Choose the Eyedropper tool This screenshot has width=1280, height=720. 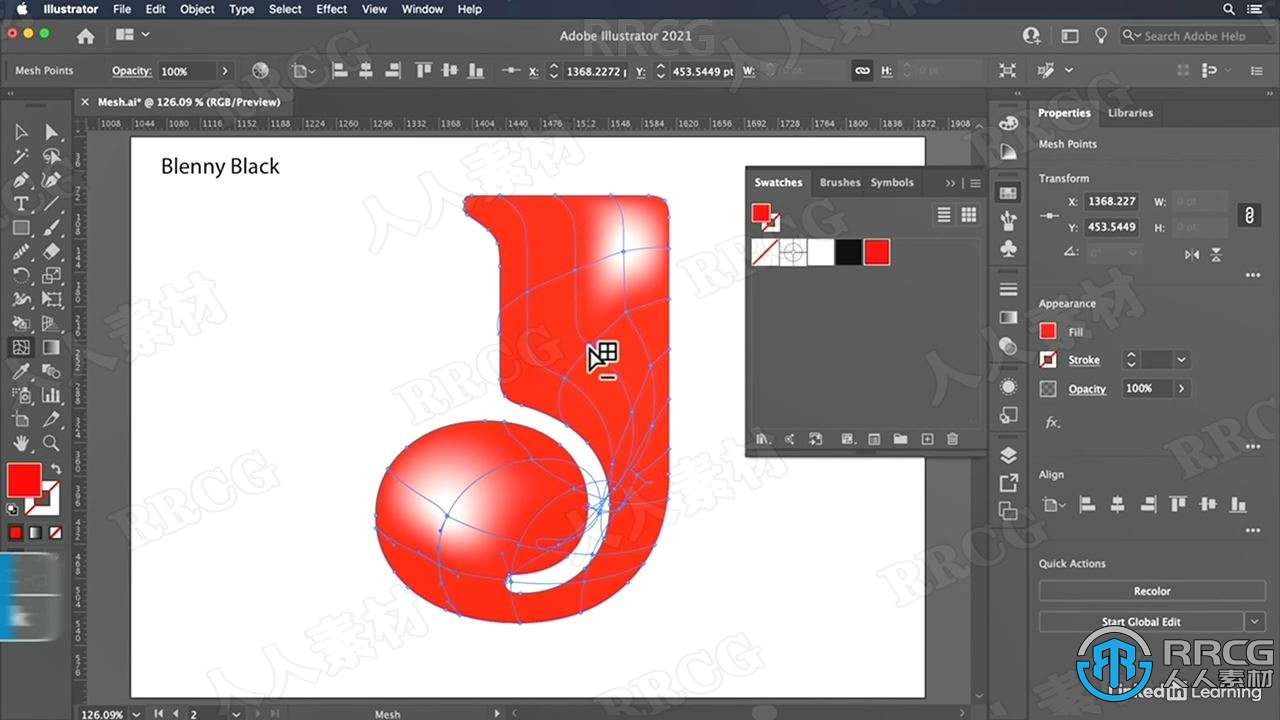21,371
